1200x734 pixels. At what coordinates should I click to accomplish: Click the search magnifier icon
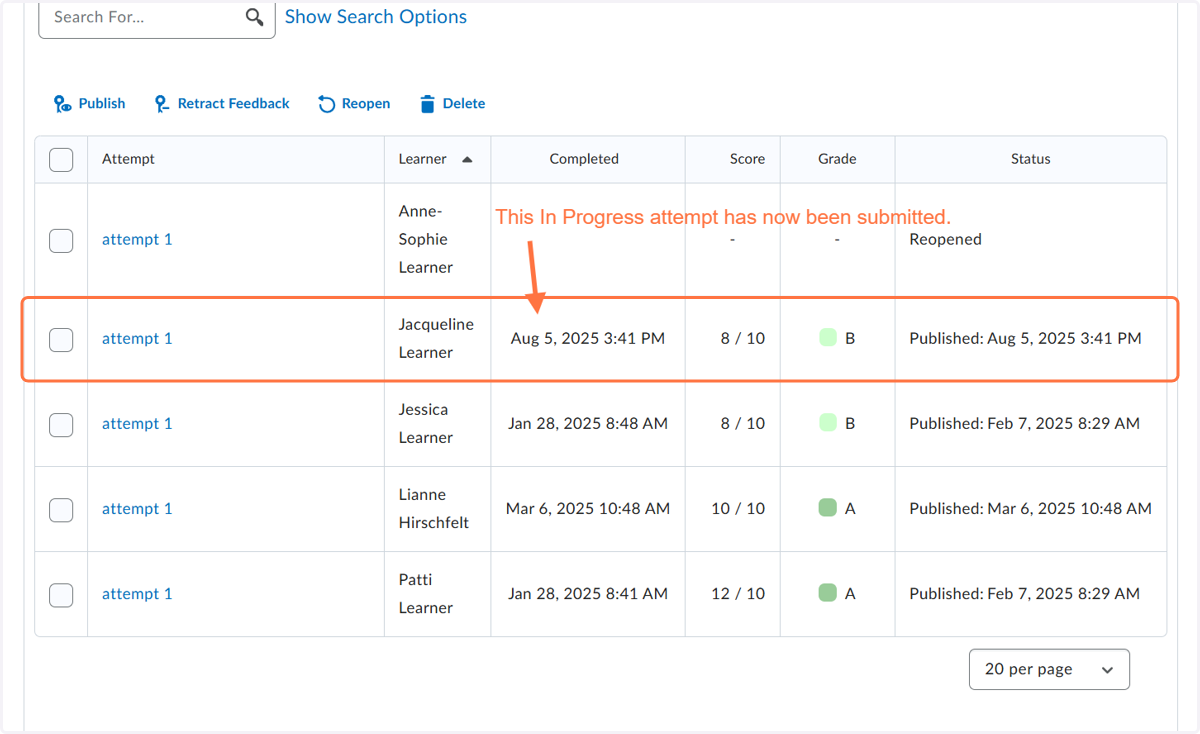point(255,17)
